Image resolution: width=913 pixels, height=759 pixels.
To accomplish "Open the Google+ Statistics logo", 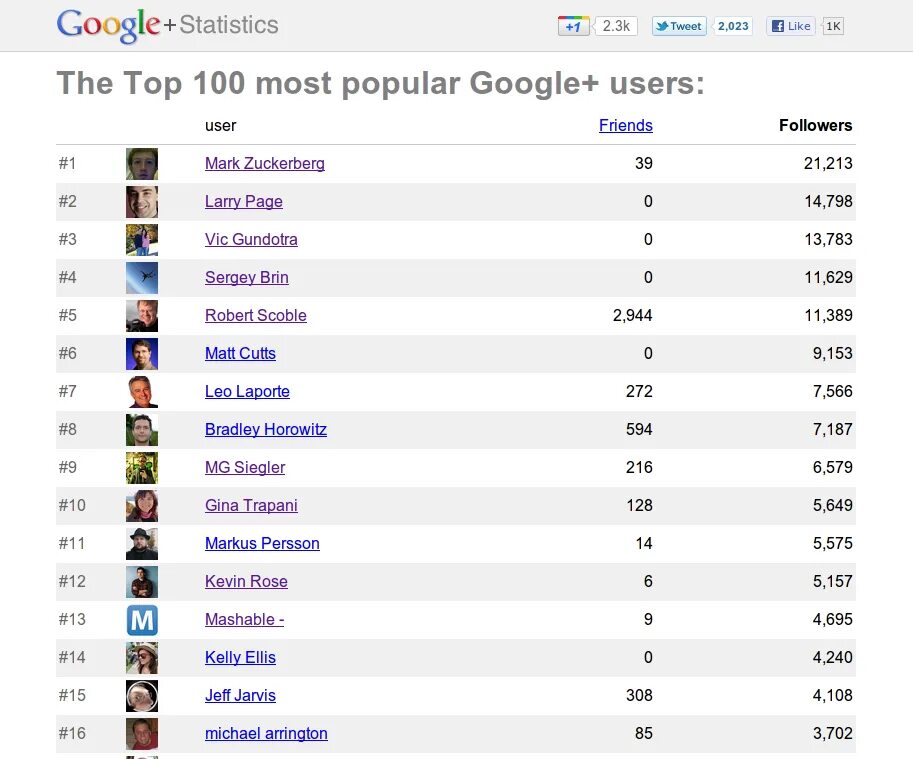I will point(168,25).
